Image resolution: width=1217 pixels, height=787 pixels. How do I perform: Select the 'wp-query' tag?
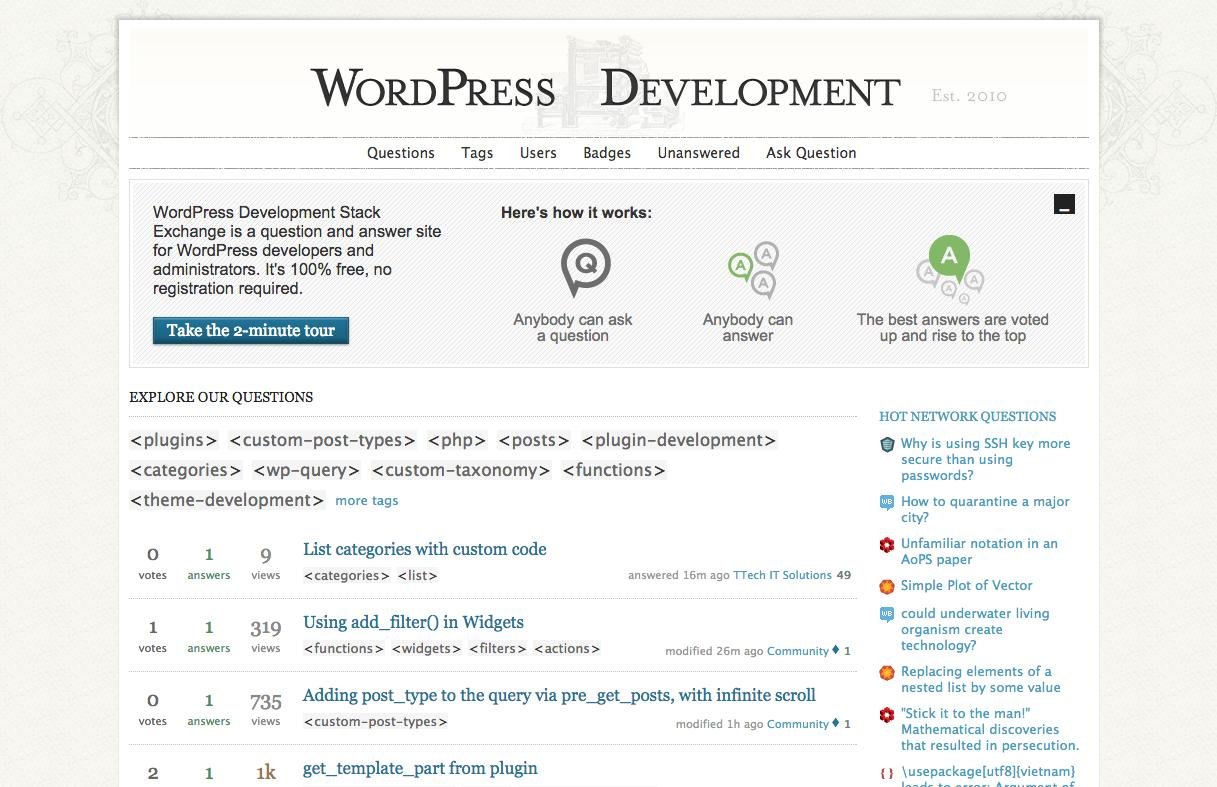[x=306, y=470]
